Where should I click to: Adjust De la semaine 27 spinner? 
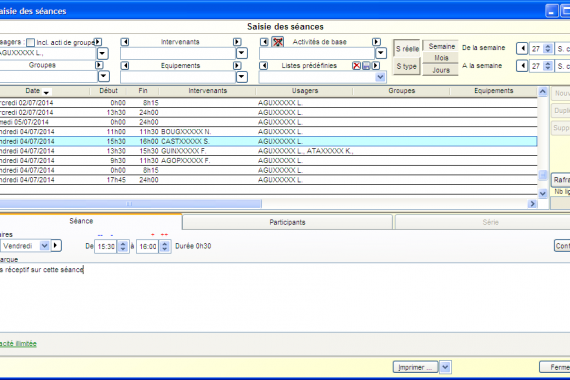(x=548, y=48)
